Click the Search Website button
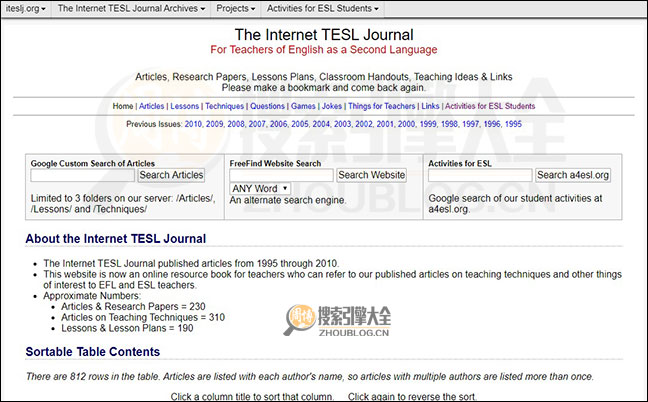This screenshot has height=402, width=648. (372, 175)
